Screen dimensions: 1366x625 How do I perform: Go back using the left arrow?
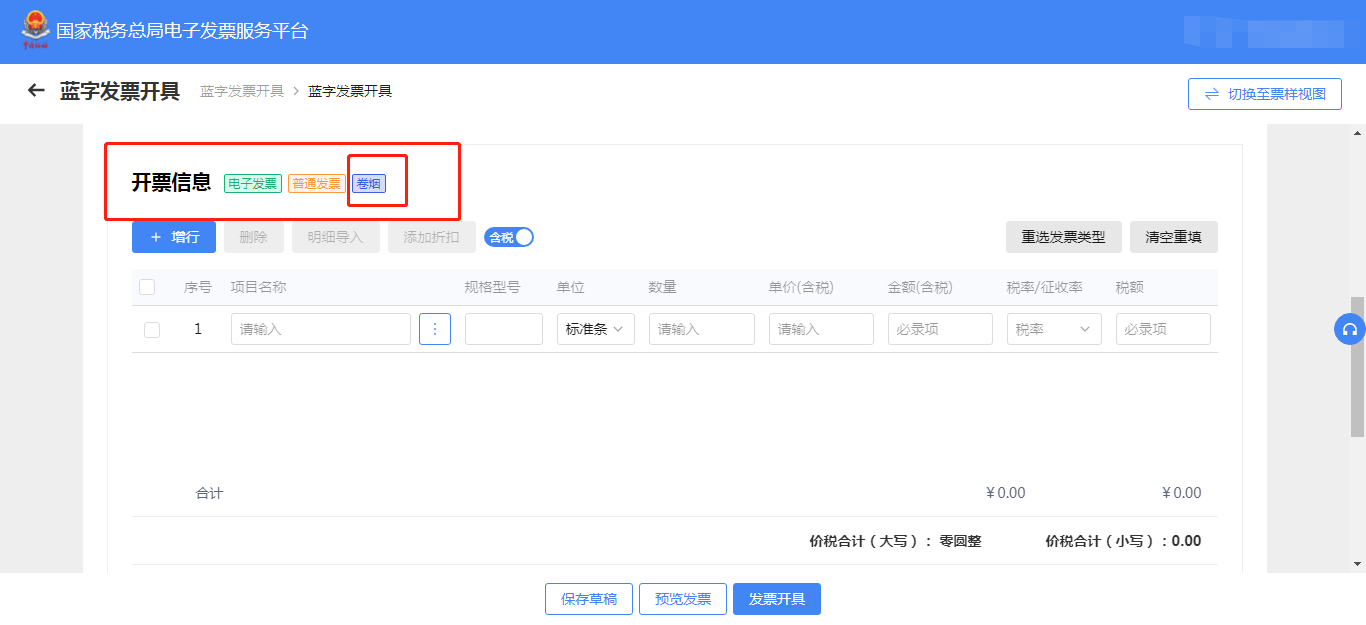[x=36, y=91]
